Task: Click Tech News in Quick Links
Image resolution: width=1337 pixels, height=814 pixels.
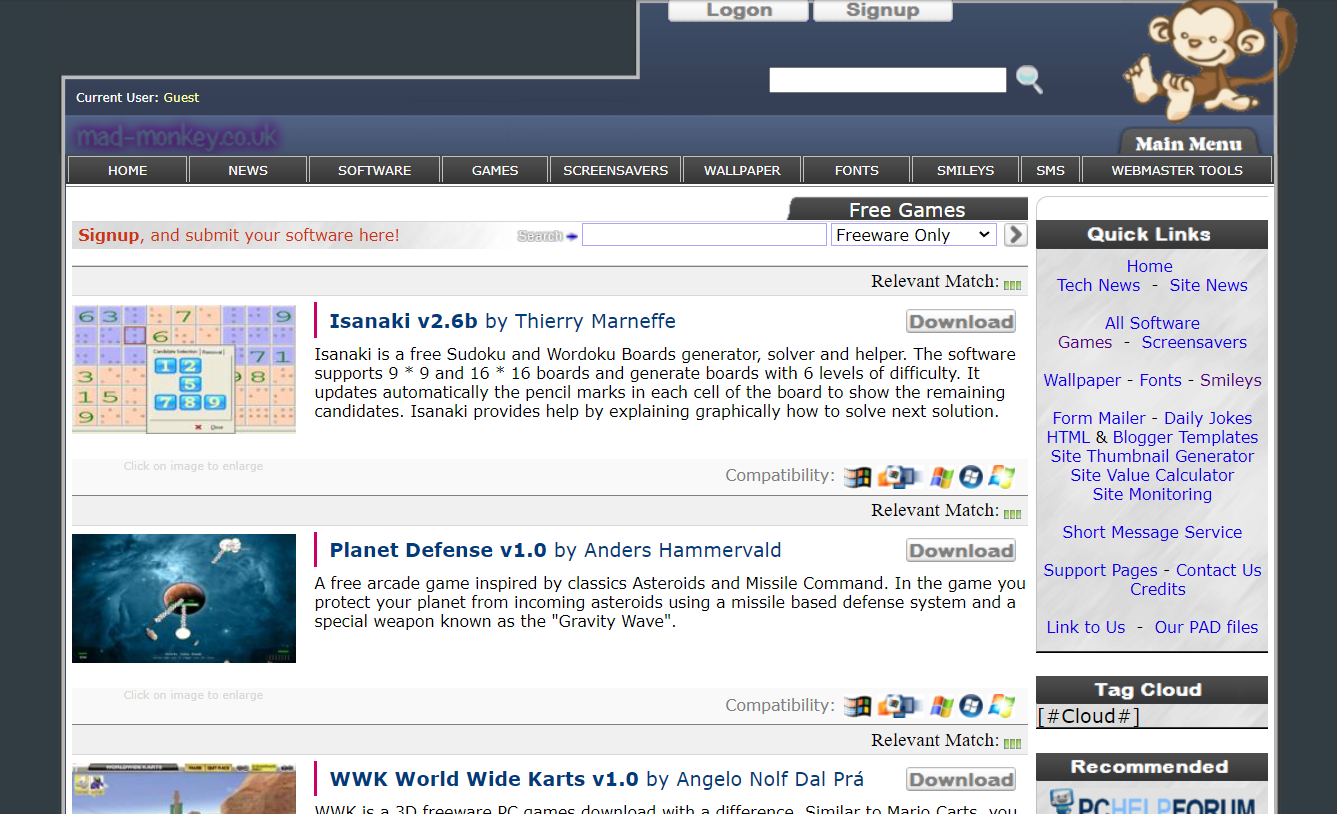Action: tap(1098, 285)
